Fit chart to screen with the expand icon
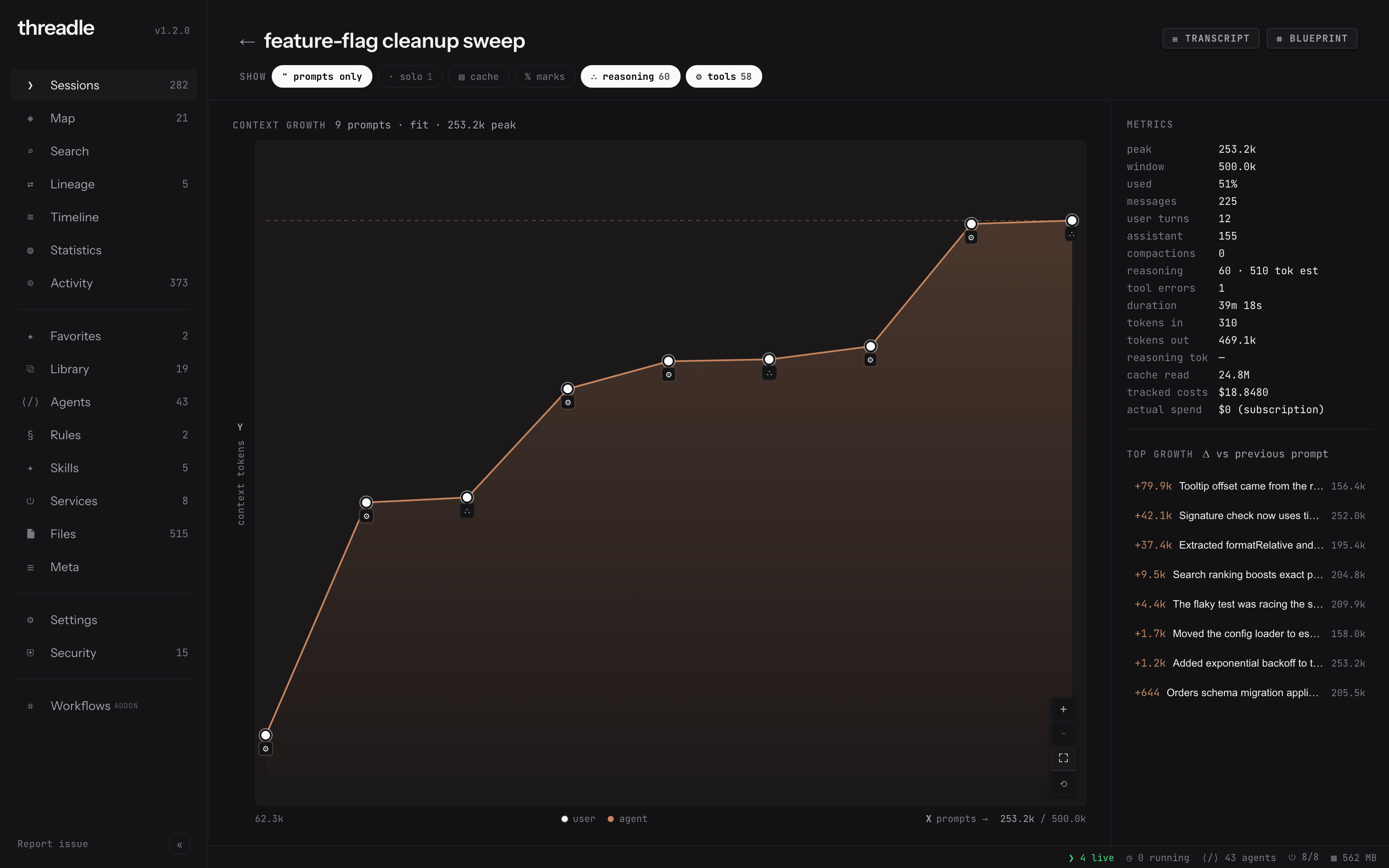 pos(1063,758)
